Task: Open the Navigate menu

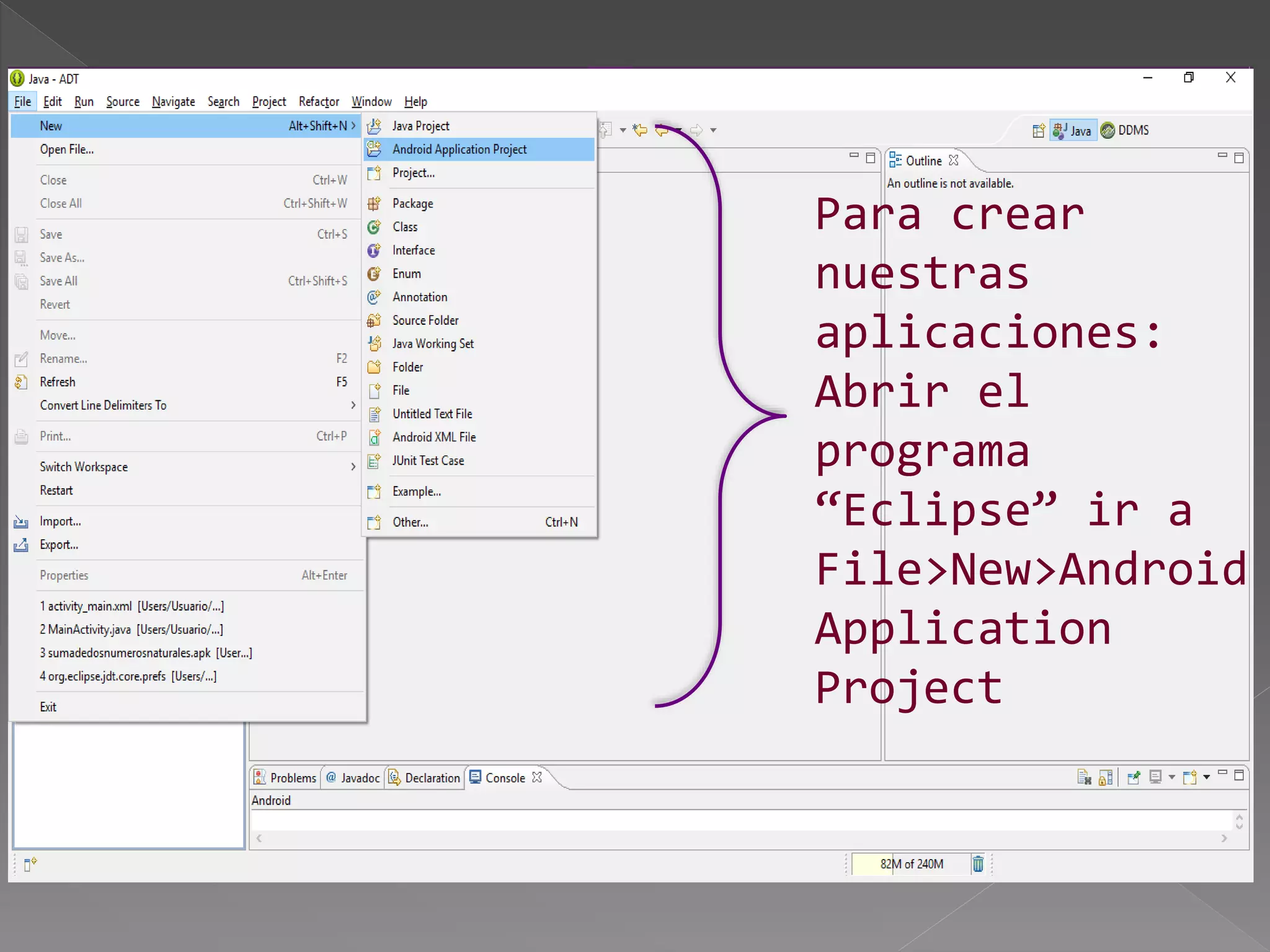Action: (x=174, y=102)
